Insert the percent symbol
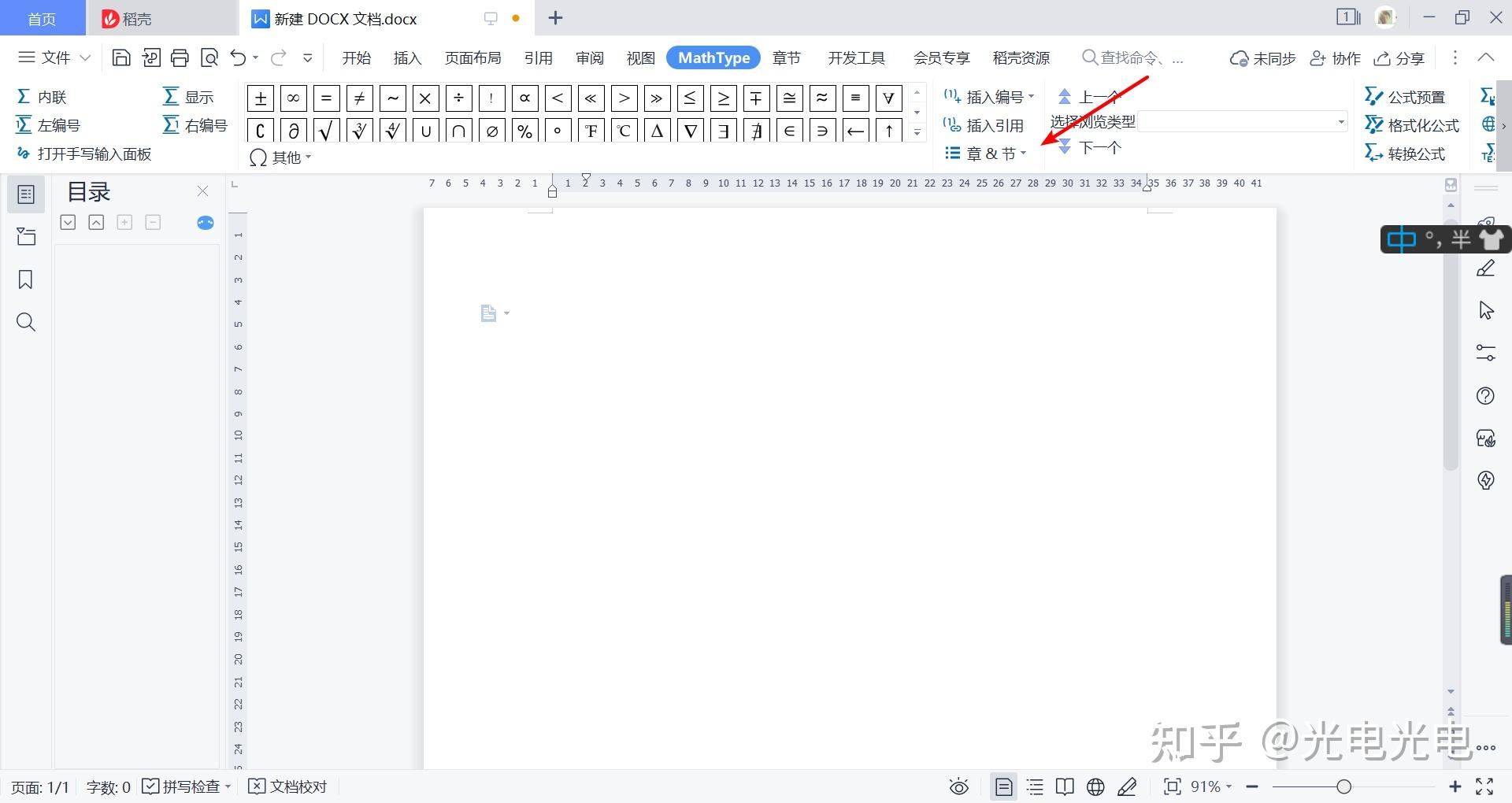This screenshot has height=803, width=1512. pos(524,130)
